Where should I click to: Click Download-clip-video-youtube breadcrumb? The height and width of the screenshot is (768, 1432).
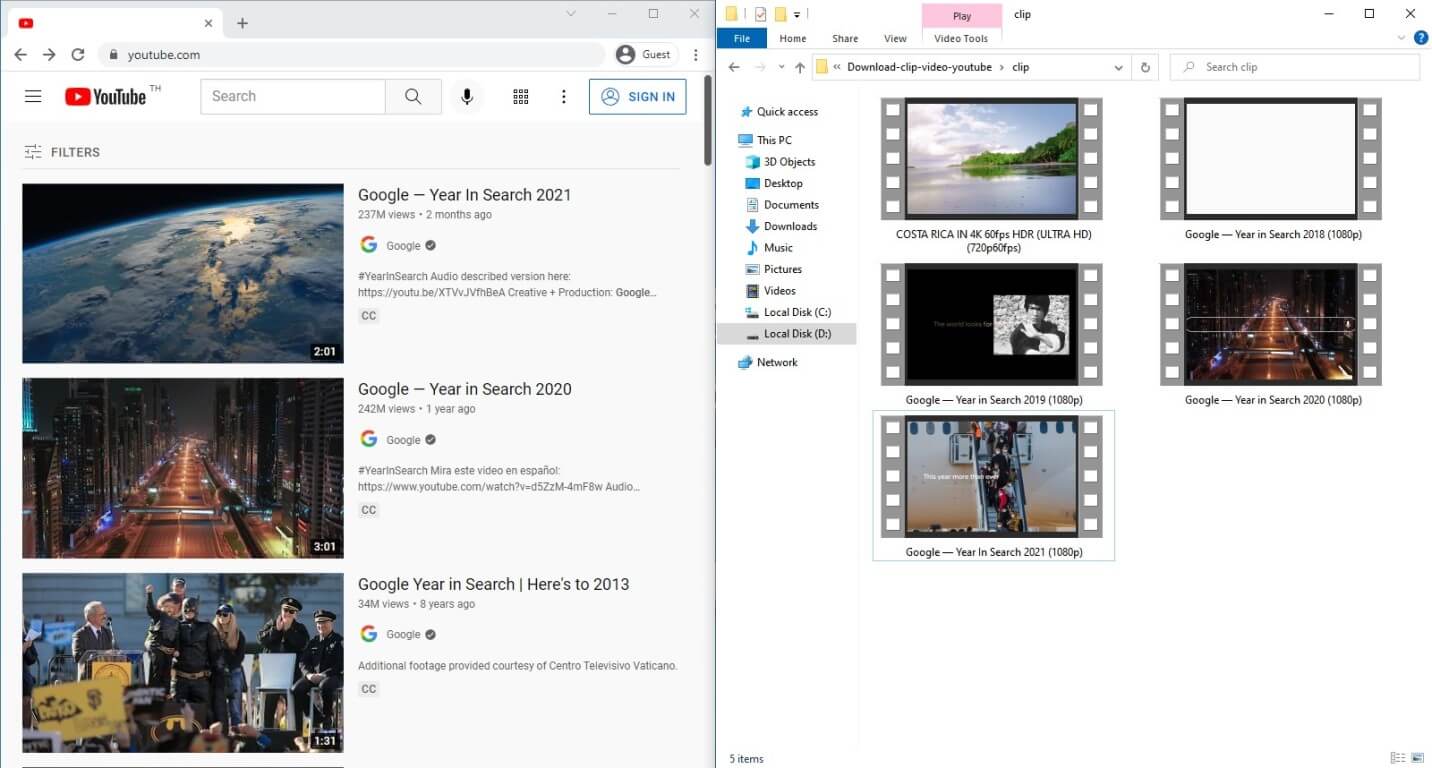tap(919, 67)
